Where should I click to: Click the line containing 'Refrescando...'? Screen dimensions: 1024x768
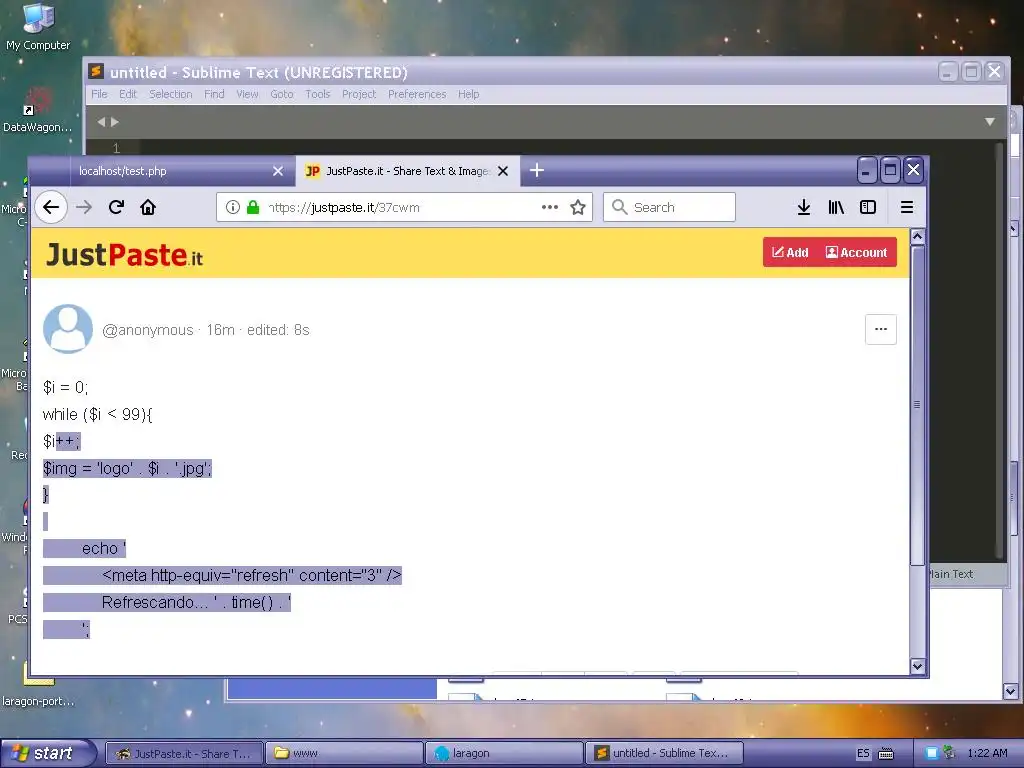[196, 602]
